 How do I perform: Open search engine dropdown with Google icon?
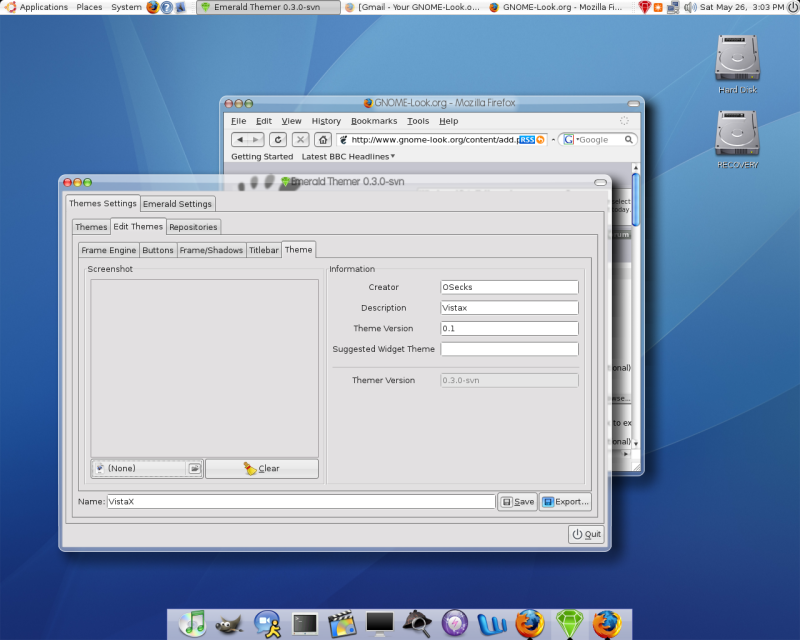pos(570,139)
